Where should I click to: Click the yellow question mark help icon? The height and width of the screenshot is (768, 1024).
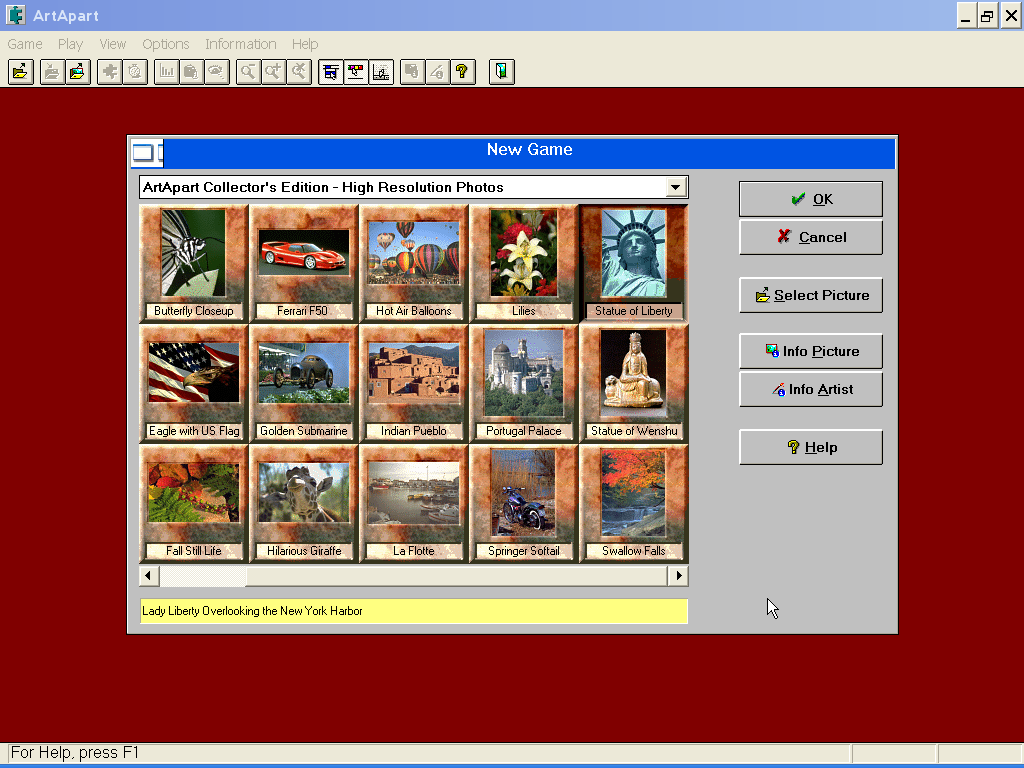point(462,71)
